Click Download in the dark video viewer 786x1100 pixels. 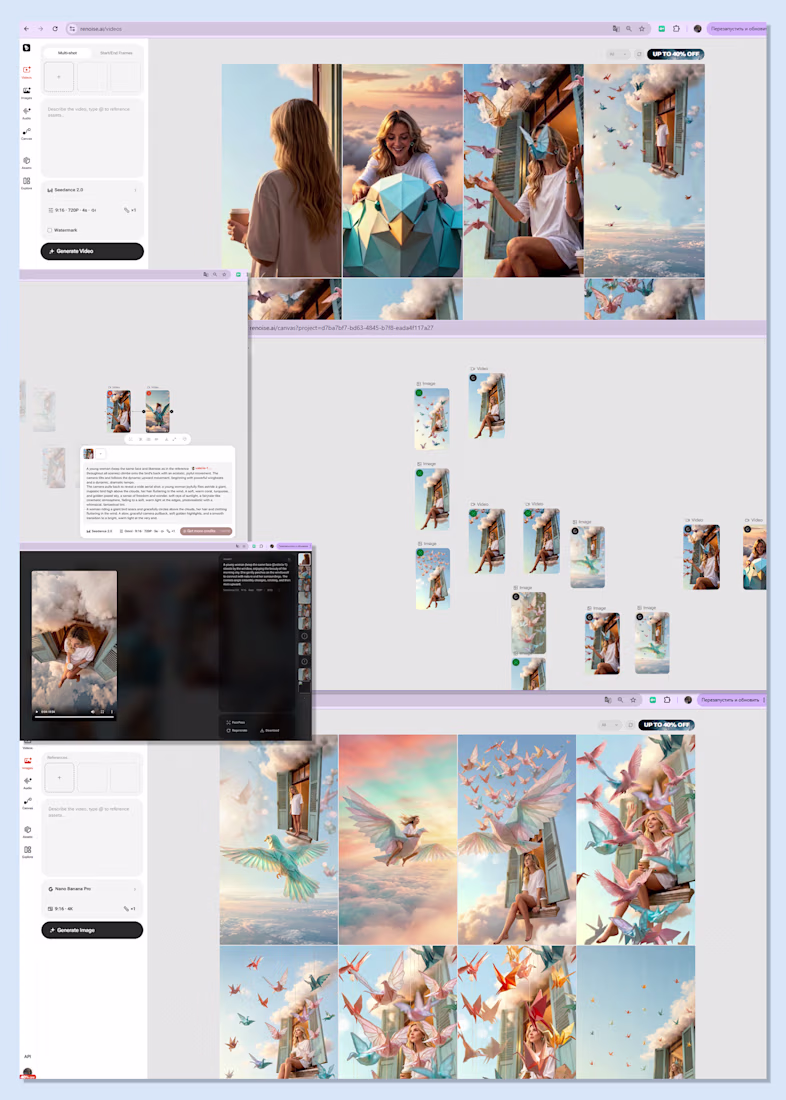click(x=269, y=730)
